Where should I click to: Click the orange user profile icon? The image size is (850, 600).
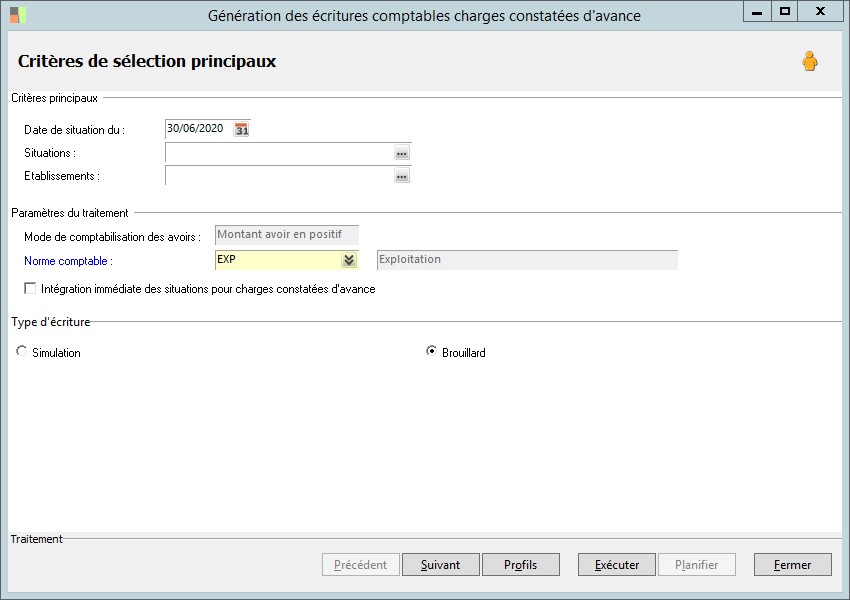point(810,61)
